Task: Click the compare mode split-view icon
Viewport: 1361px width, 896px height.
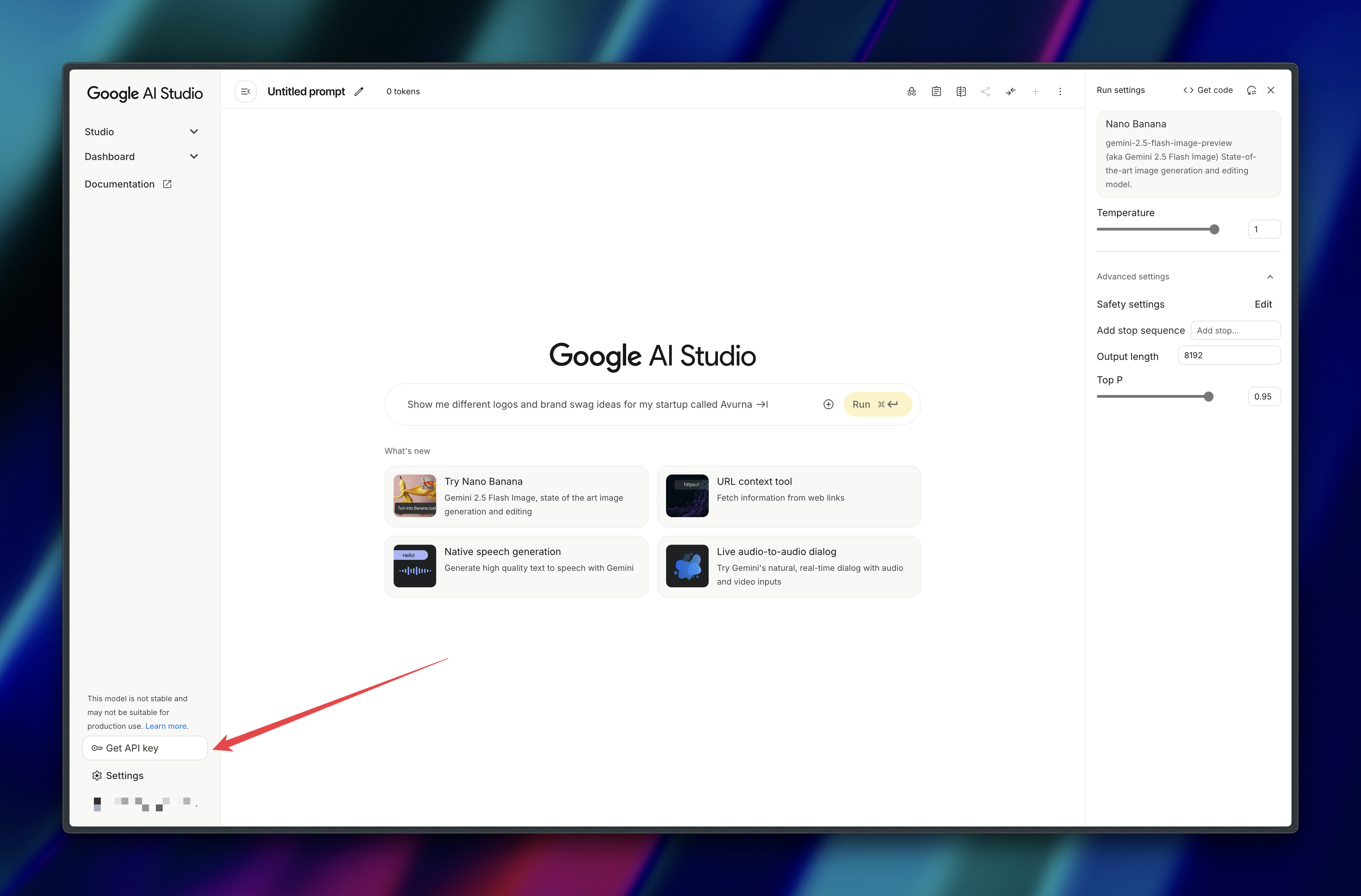Action: point(961,92)
